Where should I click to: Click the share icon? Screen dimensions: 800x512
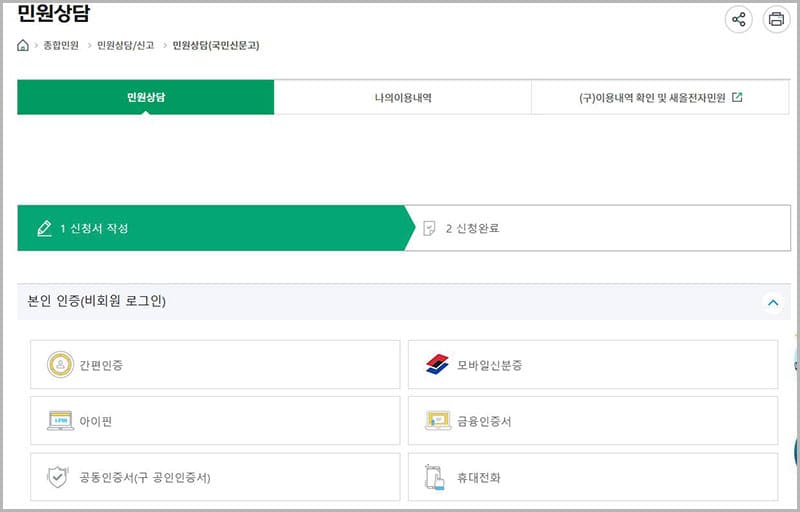pyautogui.click(x=739, y=19)
